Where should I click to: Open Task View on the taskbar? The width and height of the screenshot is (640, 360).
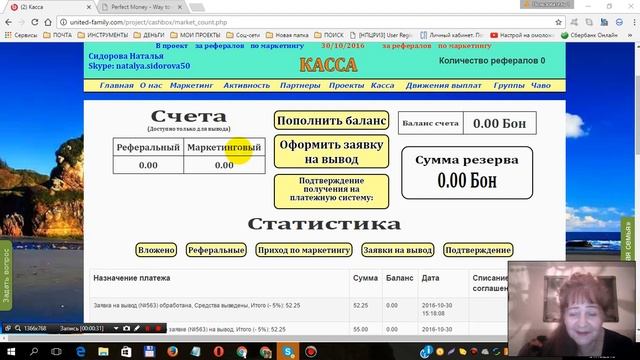coord(56,351)
